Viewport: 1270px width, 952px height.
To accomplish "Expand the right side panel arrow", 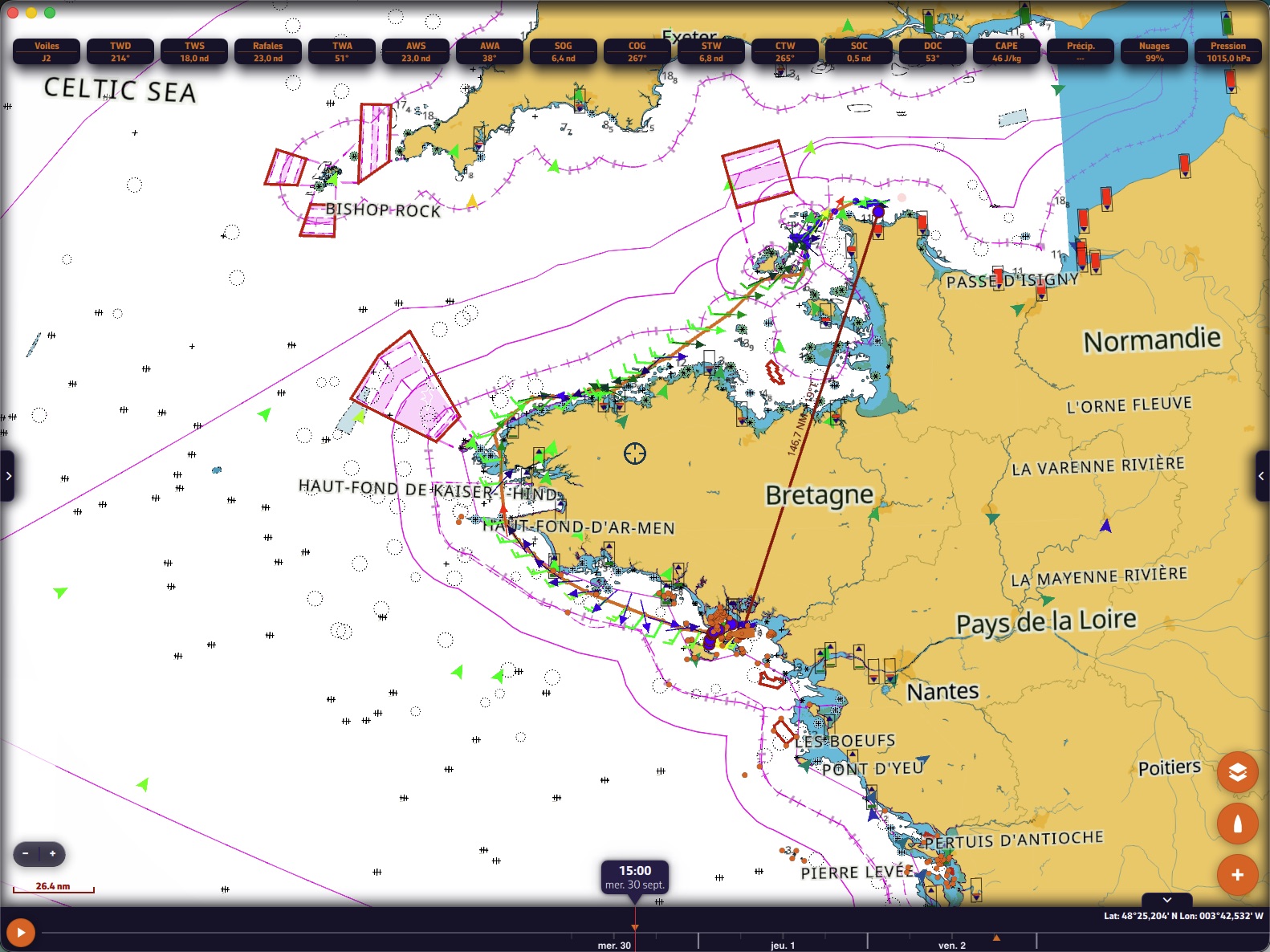I will pos(1262,476).
